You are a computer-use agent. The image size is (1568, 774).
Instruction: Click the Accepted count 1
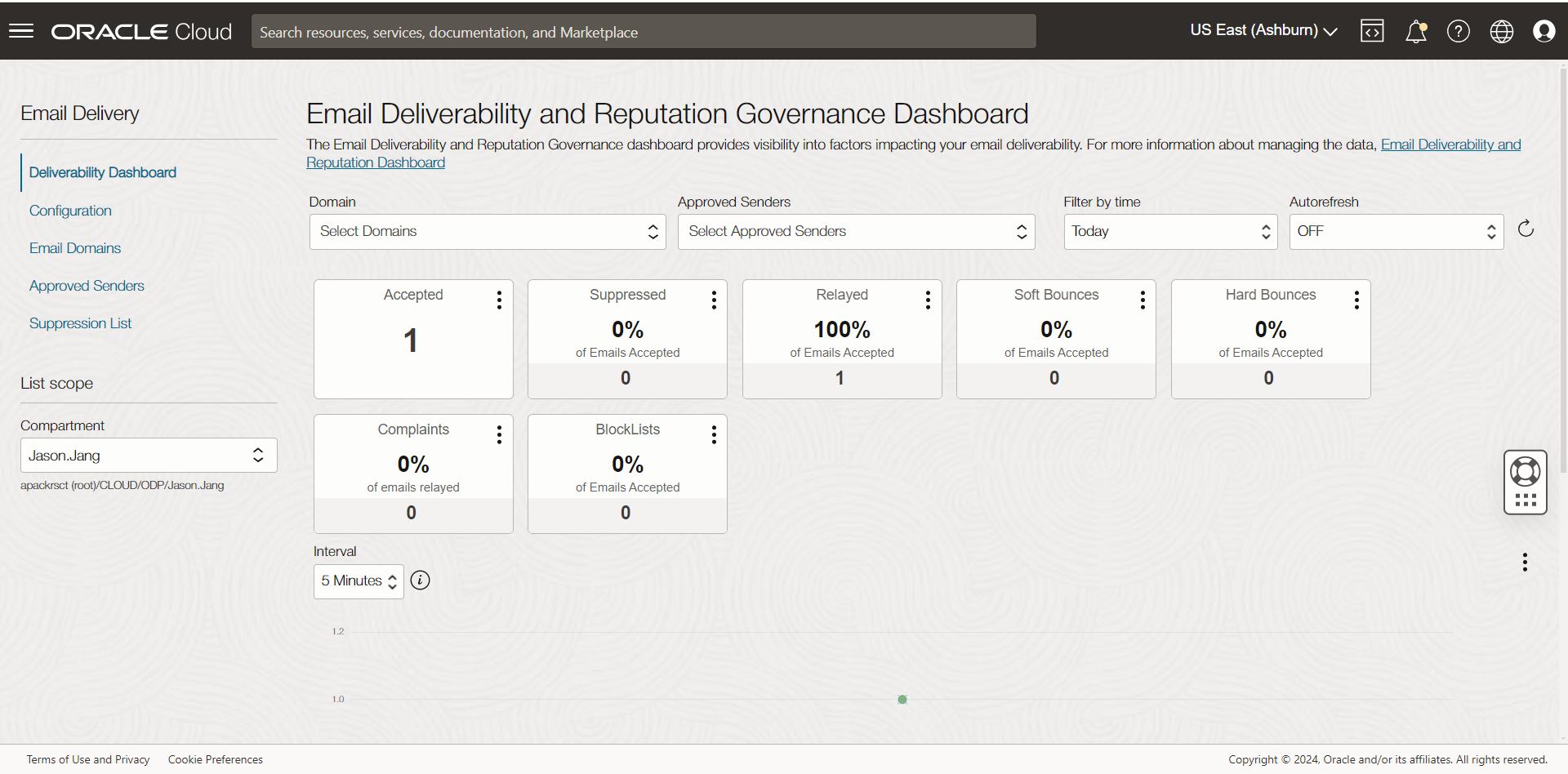click(x=411, y=340)
